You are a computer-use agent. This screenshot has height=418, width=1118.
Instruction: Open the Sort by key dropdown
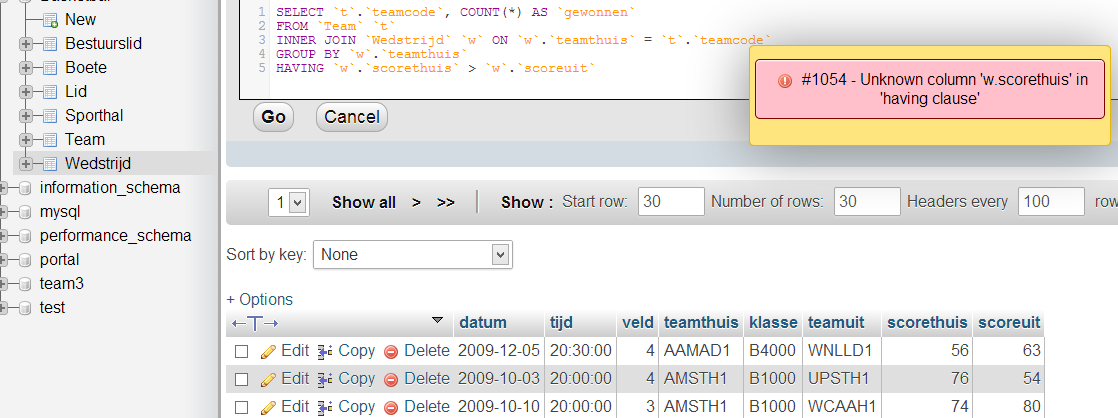[x=412, y=255]
